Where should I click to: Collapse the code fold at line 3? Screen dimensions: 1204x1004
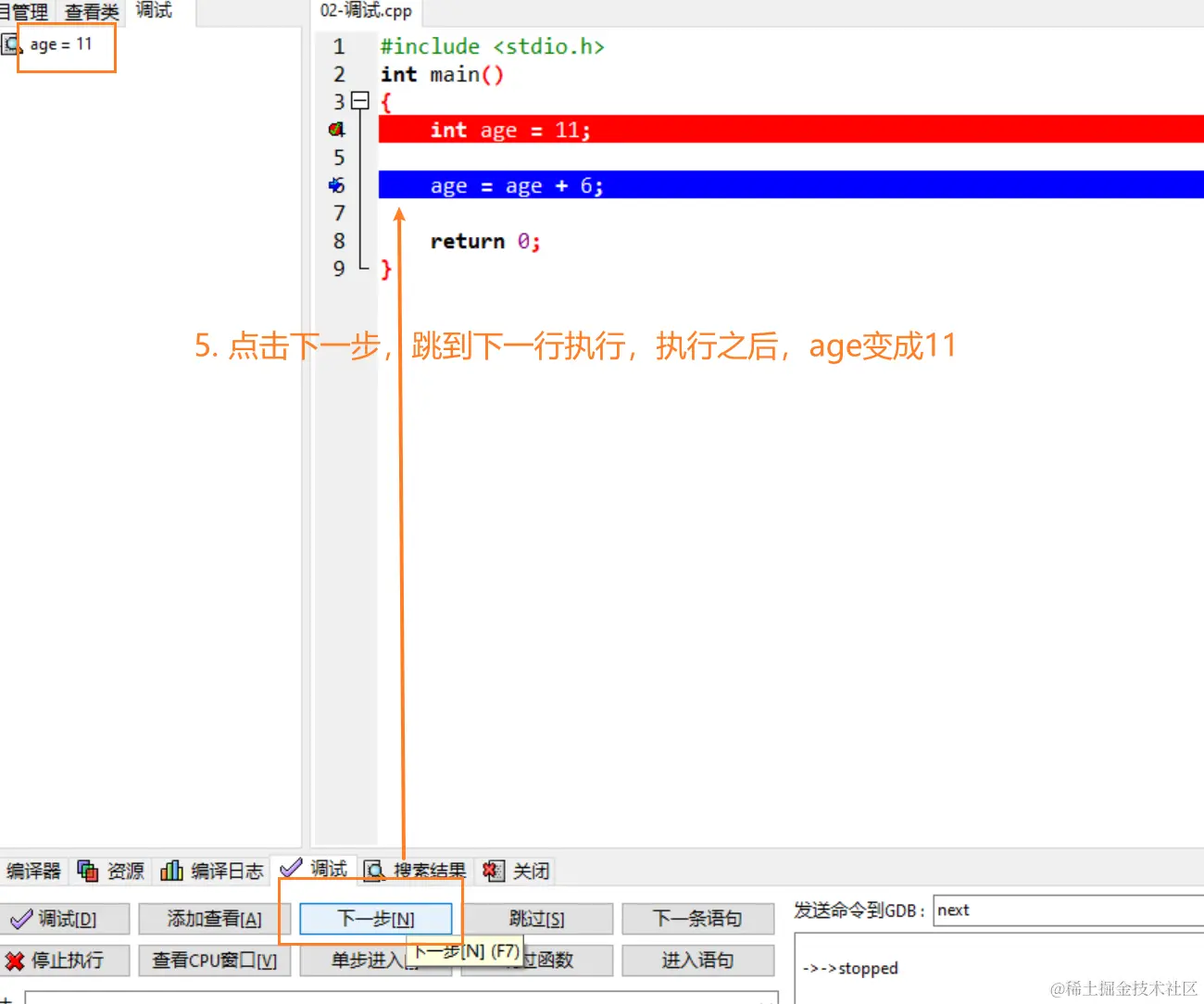[x=360, y=101]
